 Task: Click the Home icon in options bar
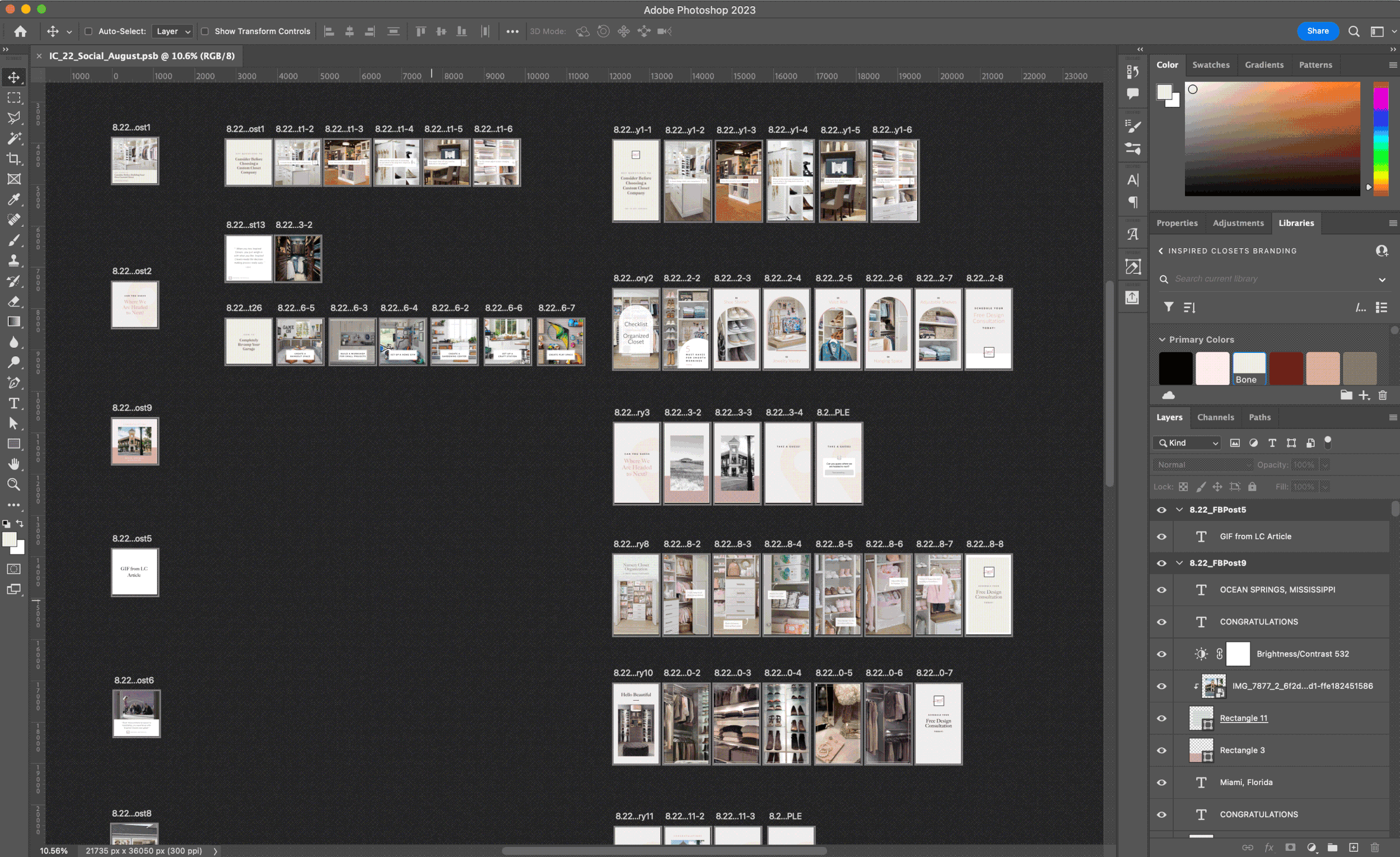coord(21,31)
